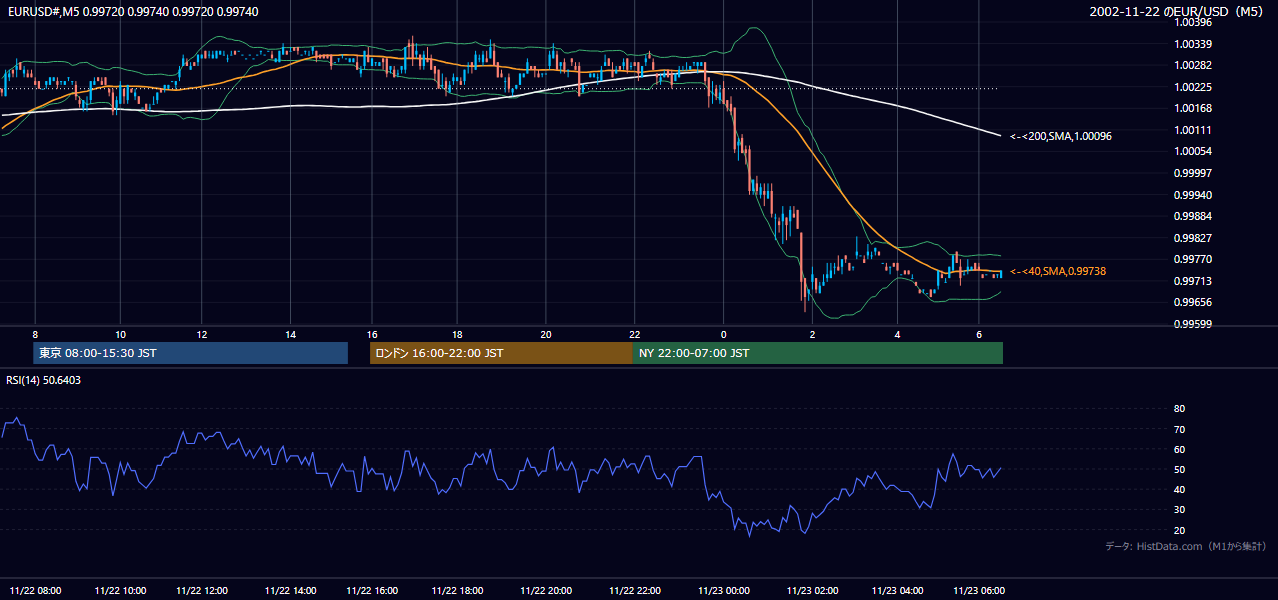Click the 11/23 00:00 time label
The height and width of the screenshot is (600, 1278).
click(x=724, y=590)
